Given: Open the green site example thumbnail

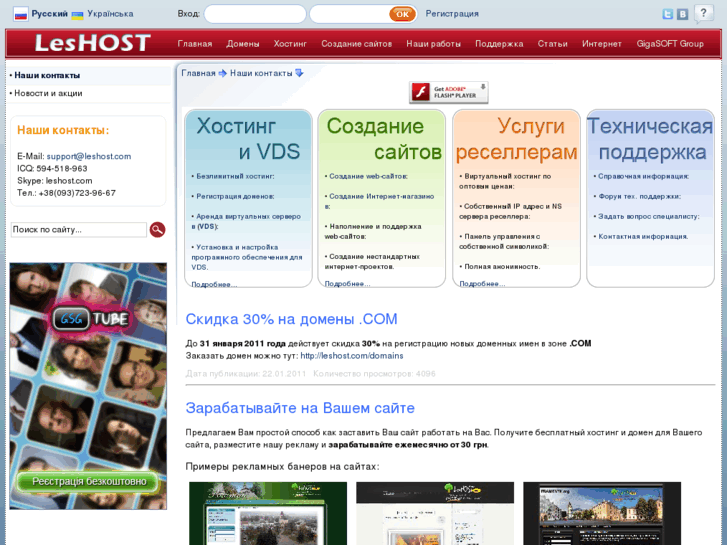Looking at the screenshot, I should tap(268, 513).
